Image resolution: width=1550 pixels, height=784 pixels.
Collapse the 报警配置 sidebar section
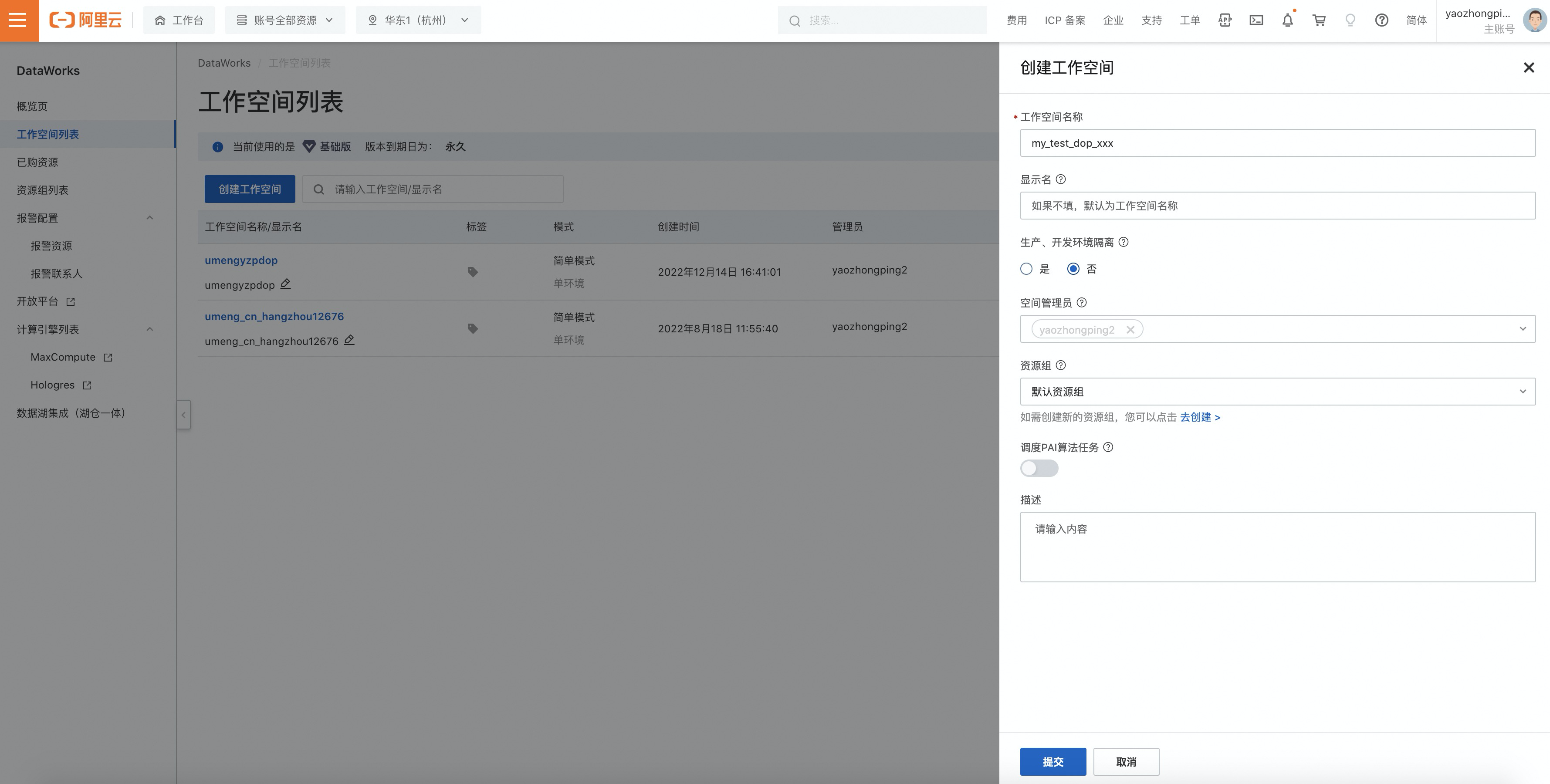[150, 218]
